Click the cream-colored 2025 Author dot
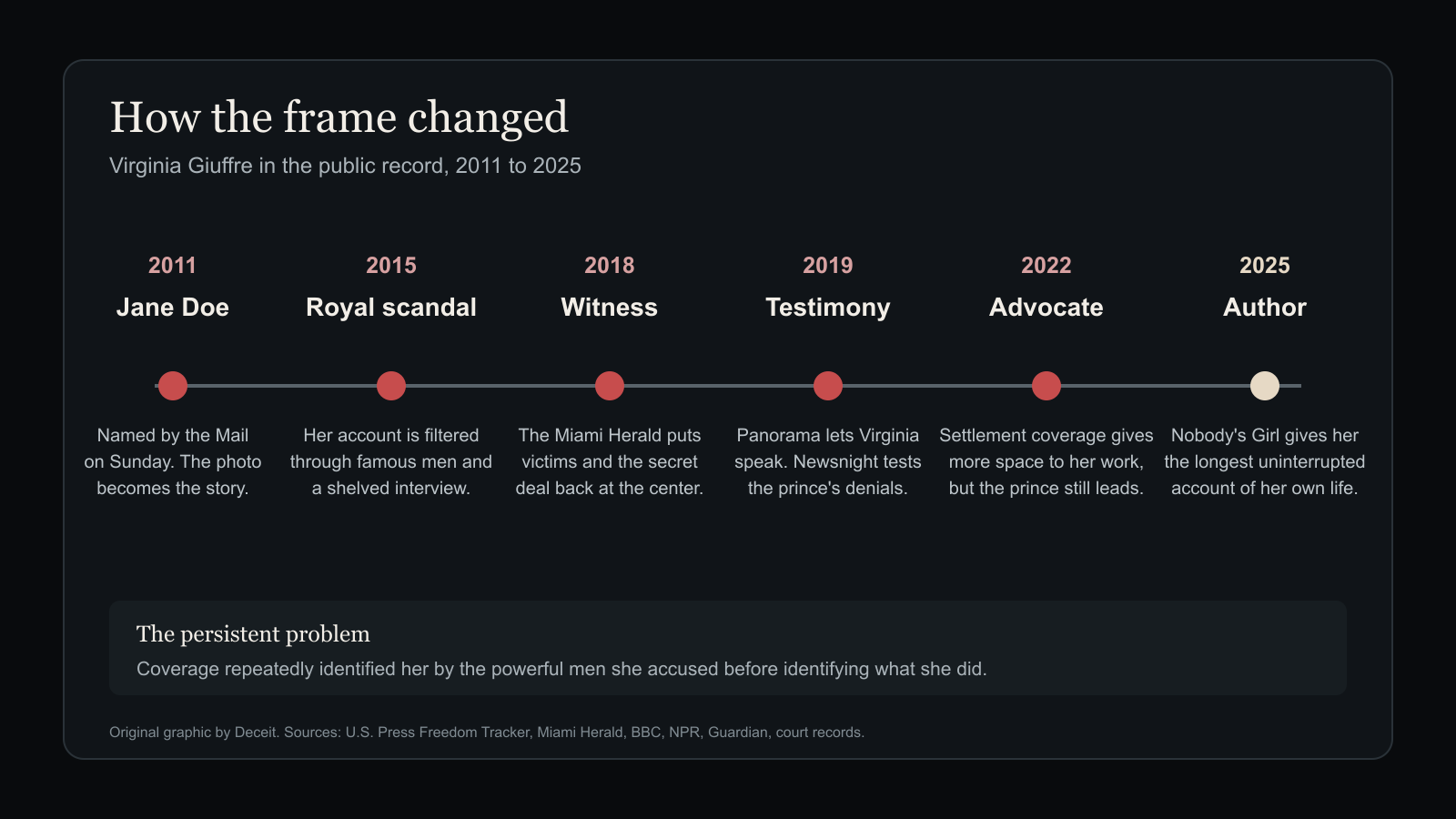 (x=1265, y=386)
